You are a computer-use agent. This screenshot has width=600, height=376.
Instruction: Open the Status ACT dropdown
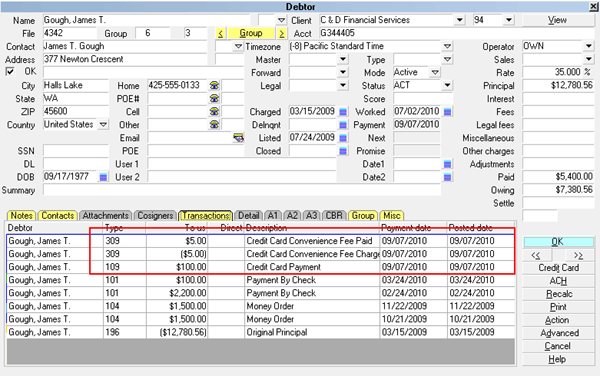click(x=447, y=85)
